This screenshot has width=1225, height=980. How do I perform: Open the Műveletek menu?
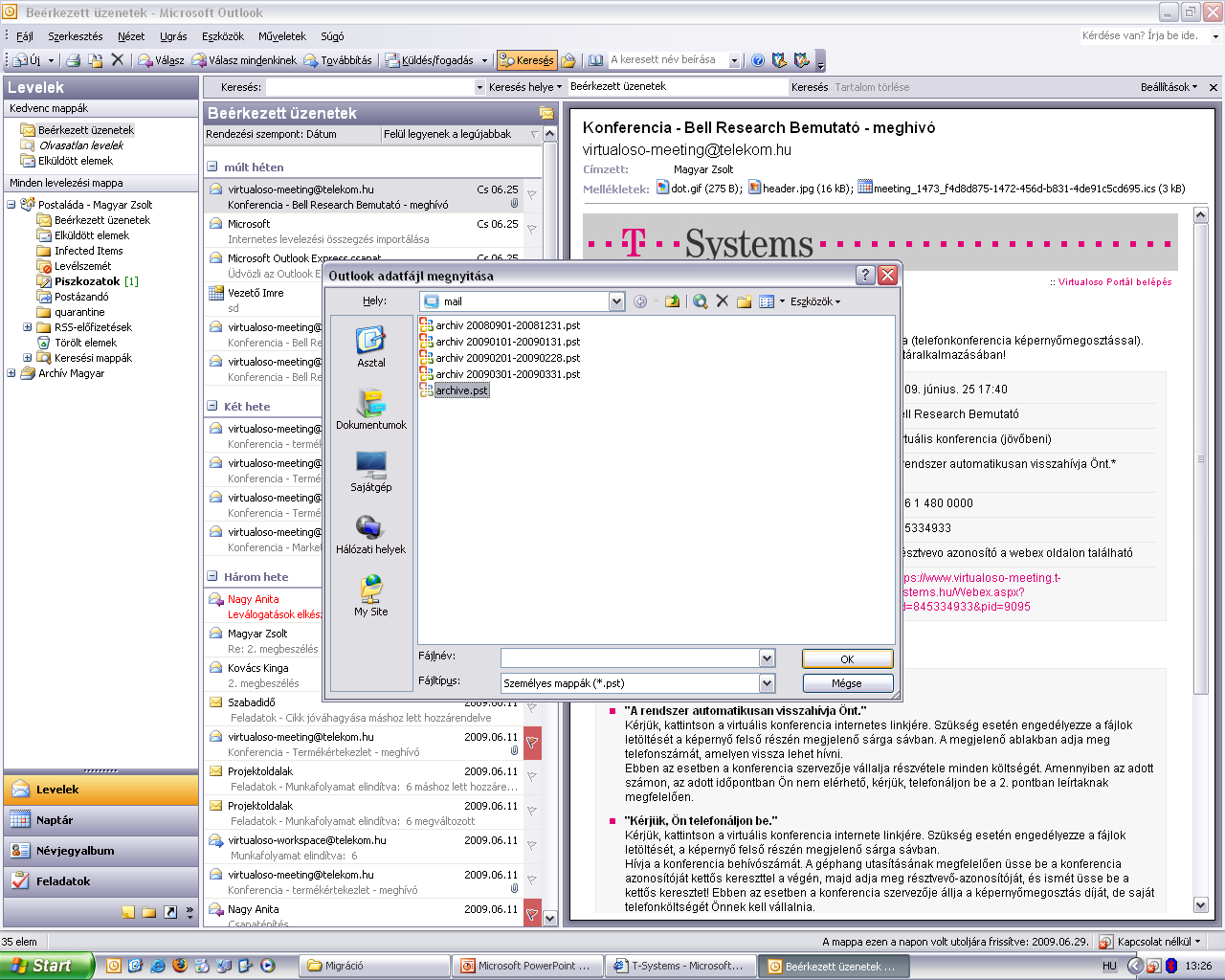(282, 36)
